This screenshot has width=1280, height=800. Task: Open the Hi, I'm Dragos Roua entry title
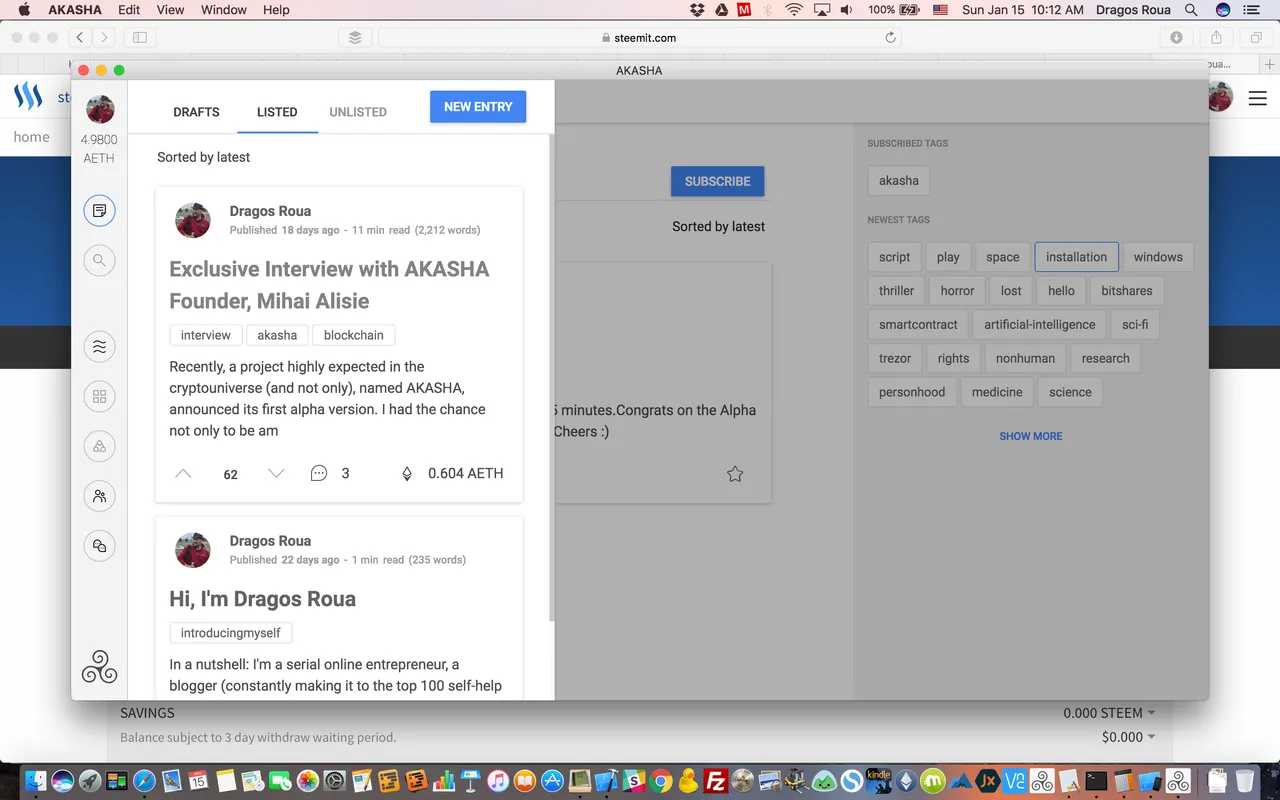coord(263,599)
